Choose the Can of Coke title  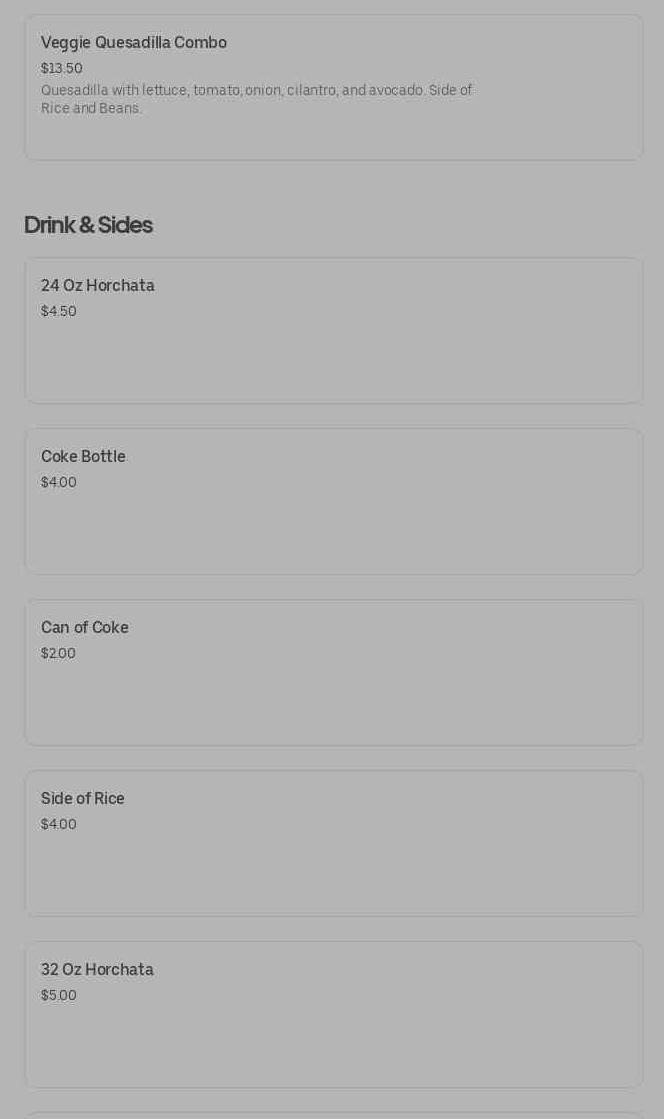pyautogui.click(x=85, y=628)
